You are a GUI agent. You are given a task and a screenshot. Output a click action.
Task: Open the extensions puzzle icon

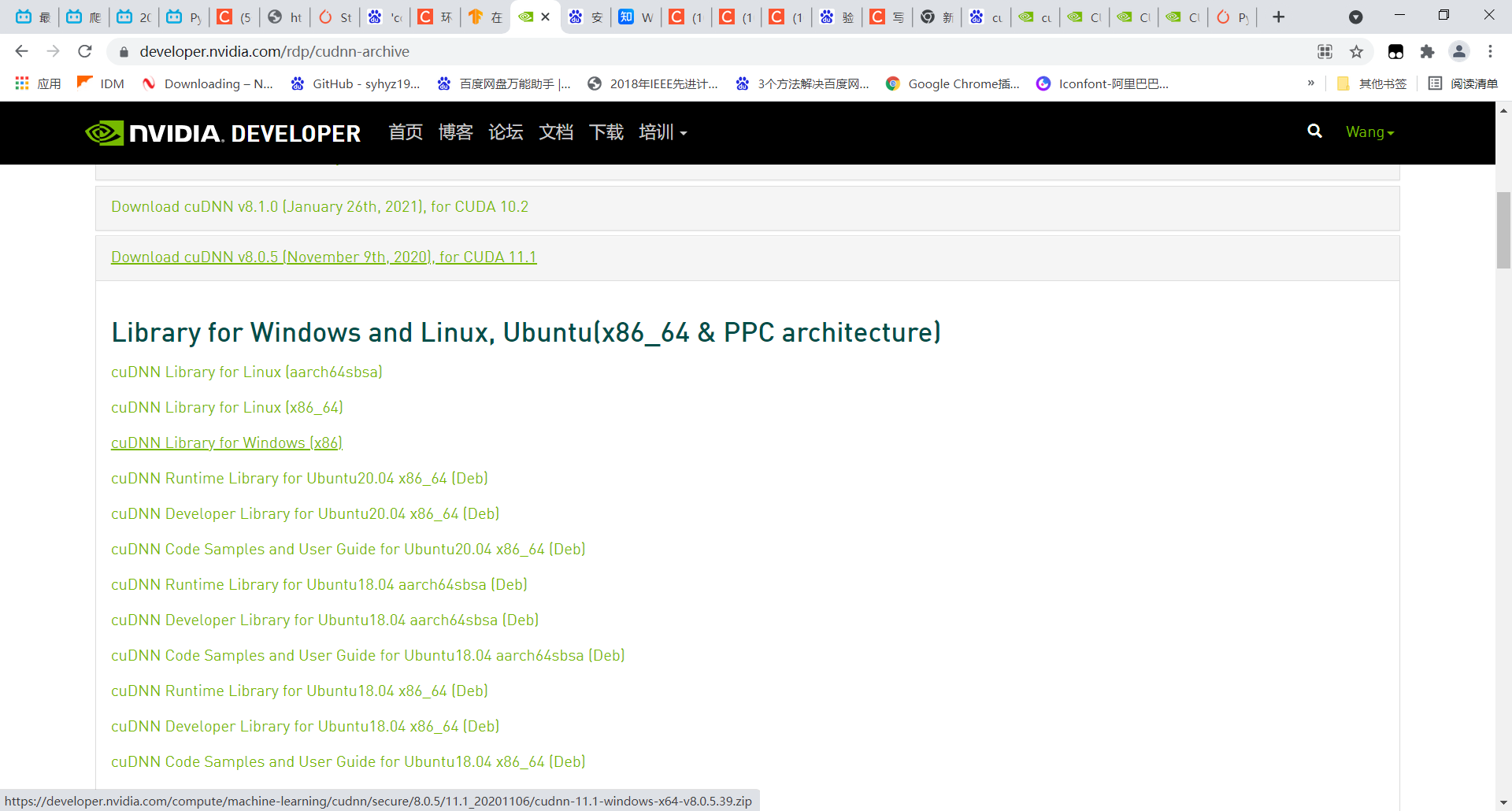click(x=1427, y=52)
